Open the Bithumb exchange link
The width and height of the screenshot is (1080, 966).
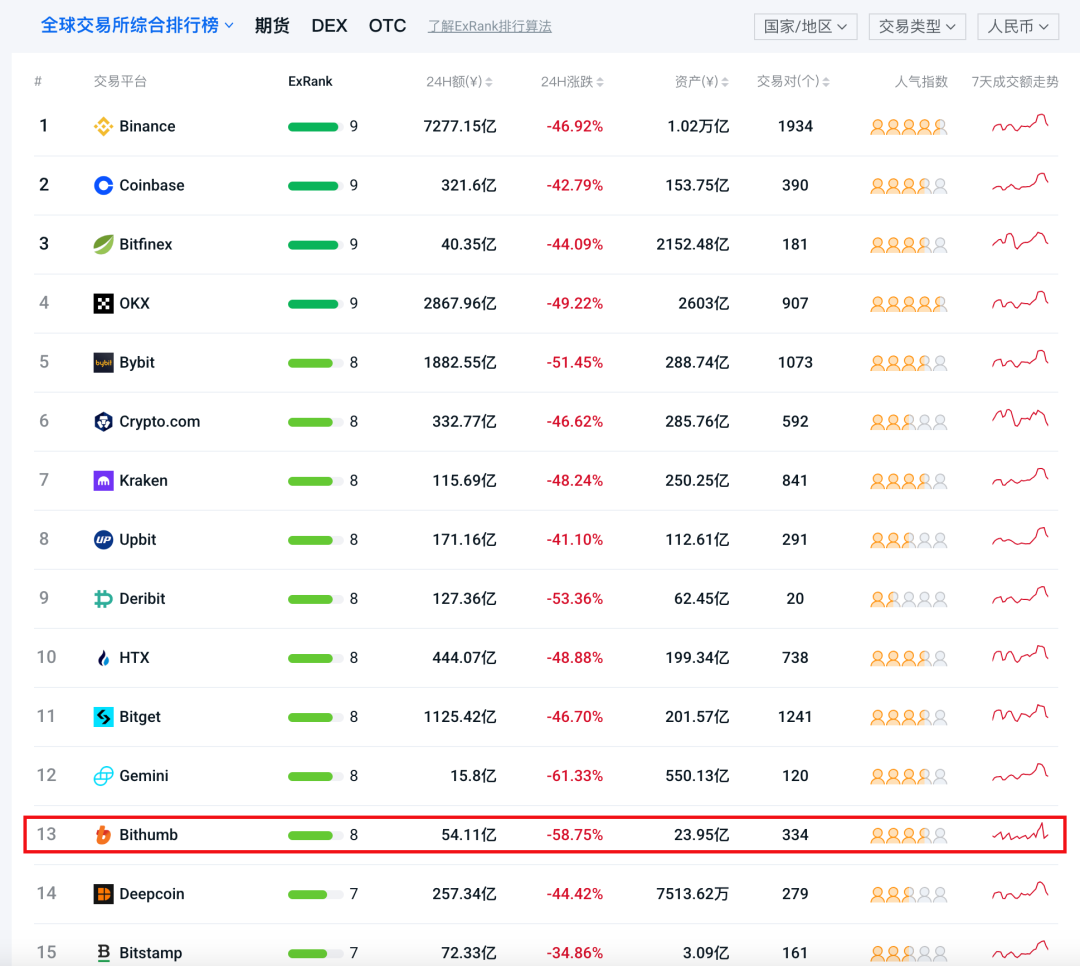tap(149, 834)
